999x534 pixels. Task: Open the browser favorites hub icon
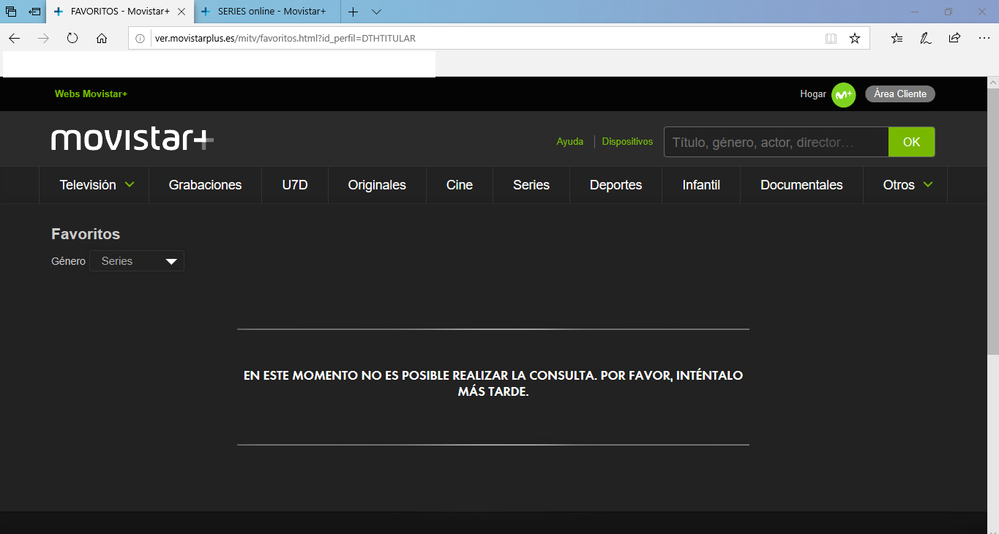coord(896,38)
